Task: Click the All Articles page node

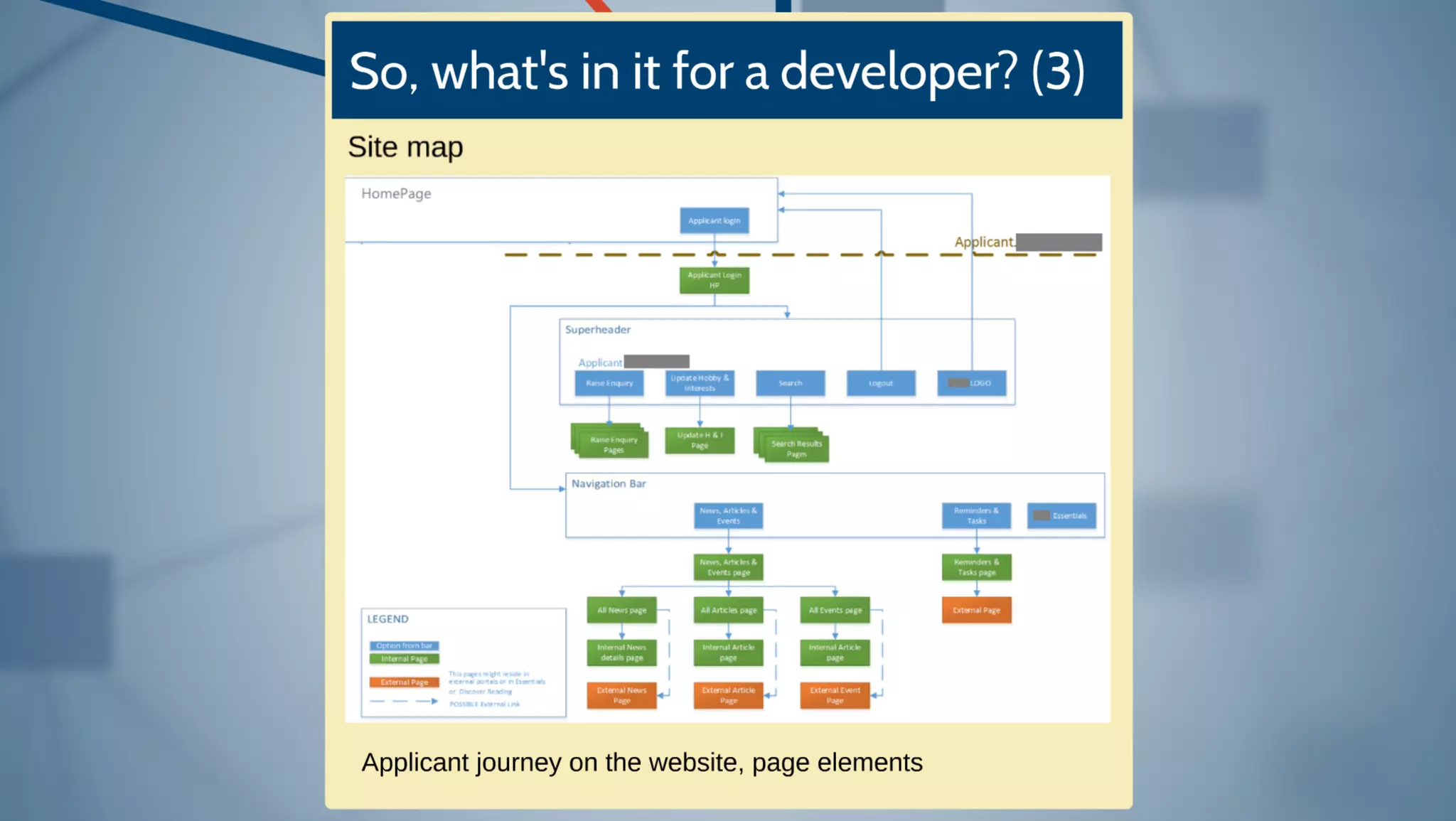Action: pyautogui.click(x=728, y=610)
